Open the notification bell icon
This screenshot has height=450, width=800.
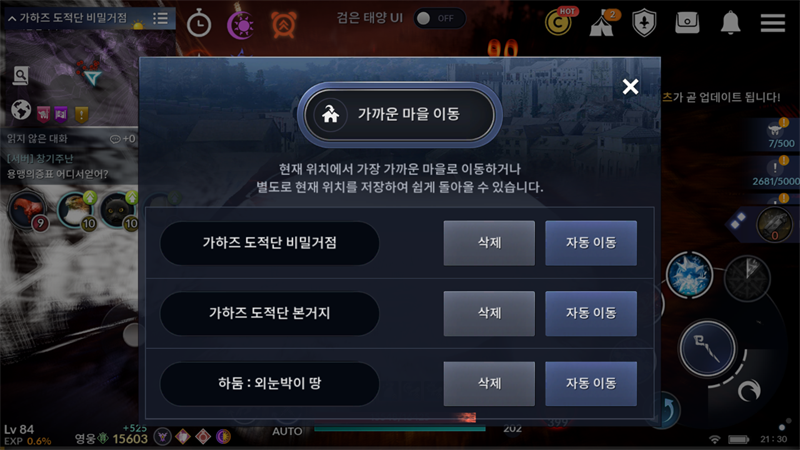pos(730,22)
